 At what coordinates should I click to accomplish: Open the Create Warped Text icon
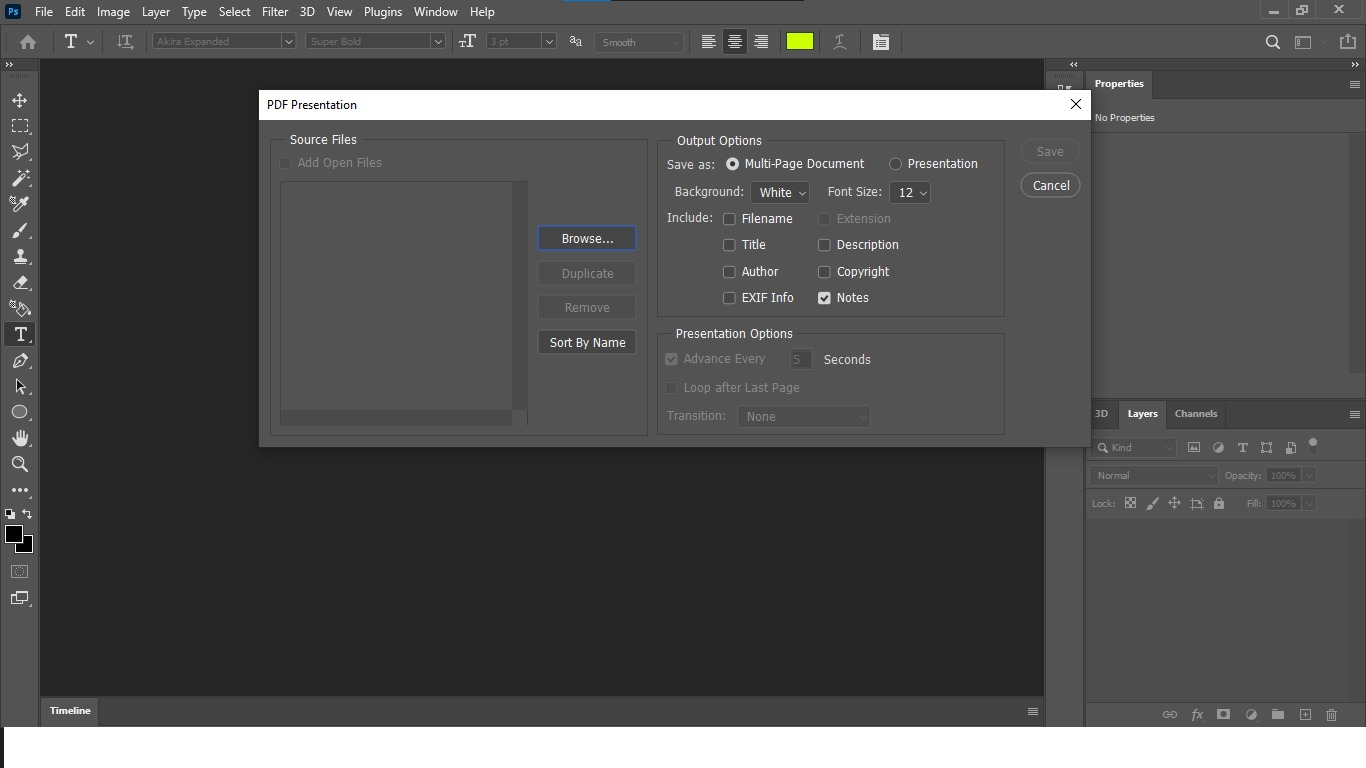pos(840,42)
